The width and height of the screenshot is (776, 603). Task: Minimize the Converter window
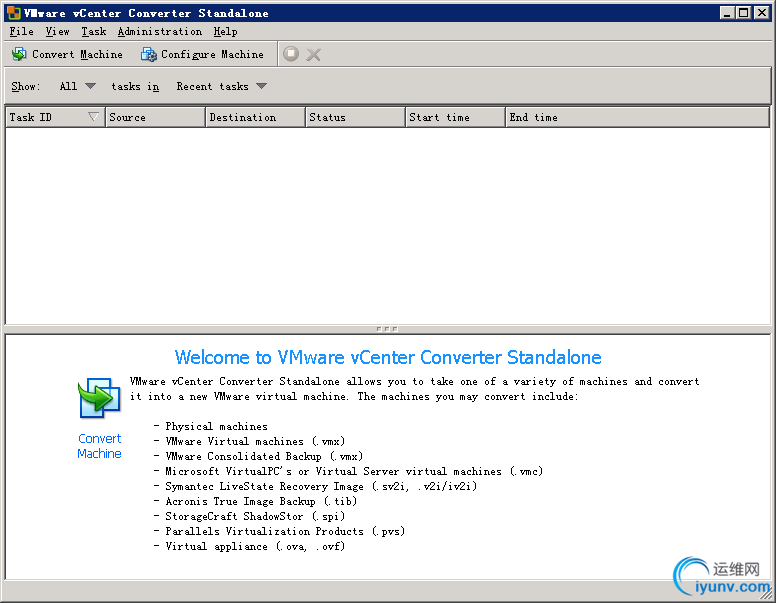point(727,13)
